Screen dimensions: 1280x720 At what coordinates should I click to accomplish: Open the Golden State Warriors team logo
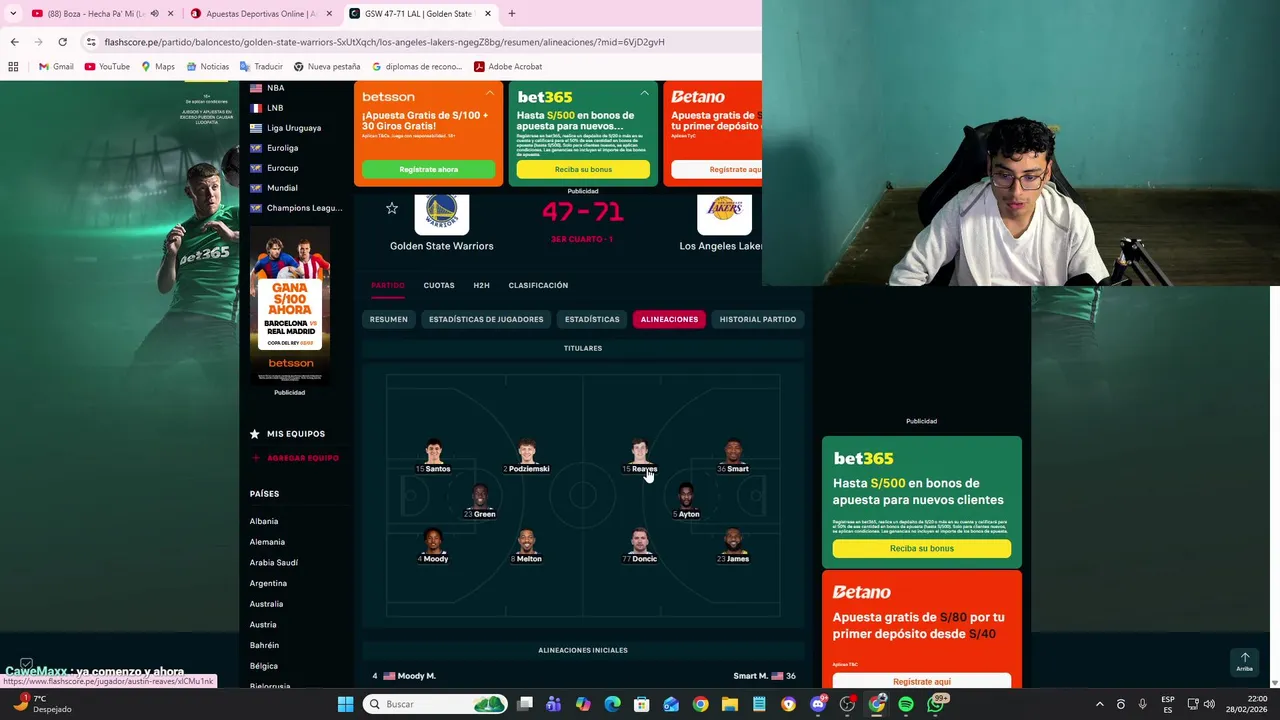click(x=441, y=212)
